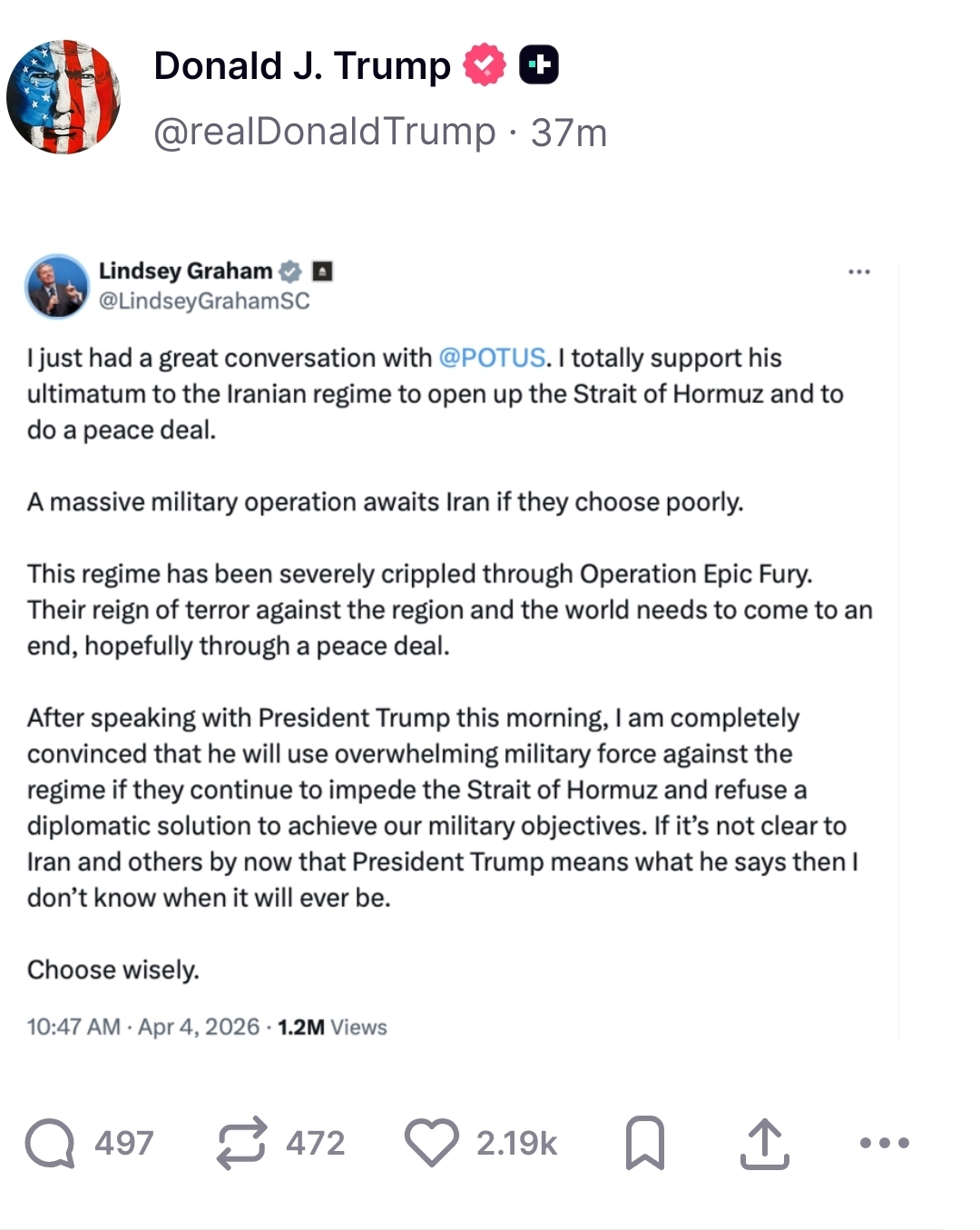Click Lindsey Graham's blue verified checkmark
The height and width of the screenshot is (1230, 980).
coord(290,271)
